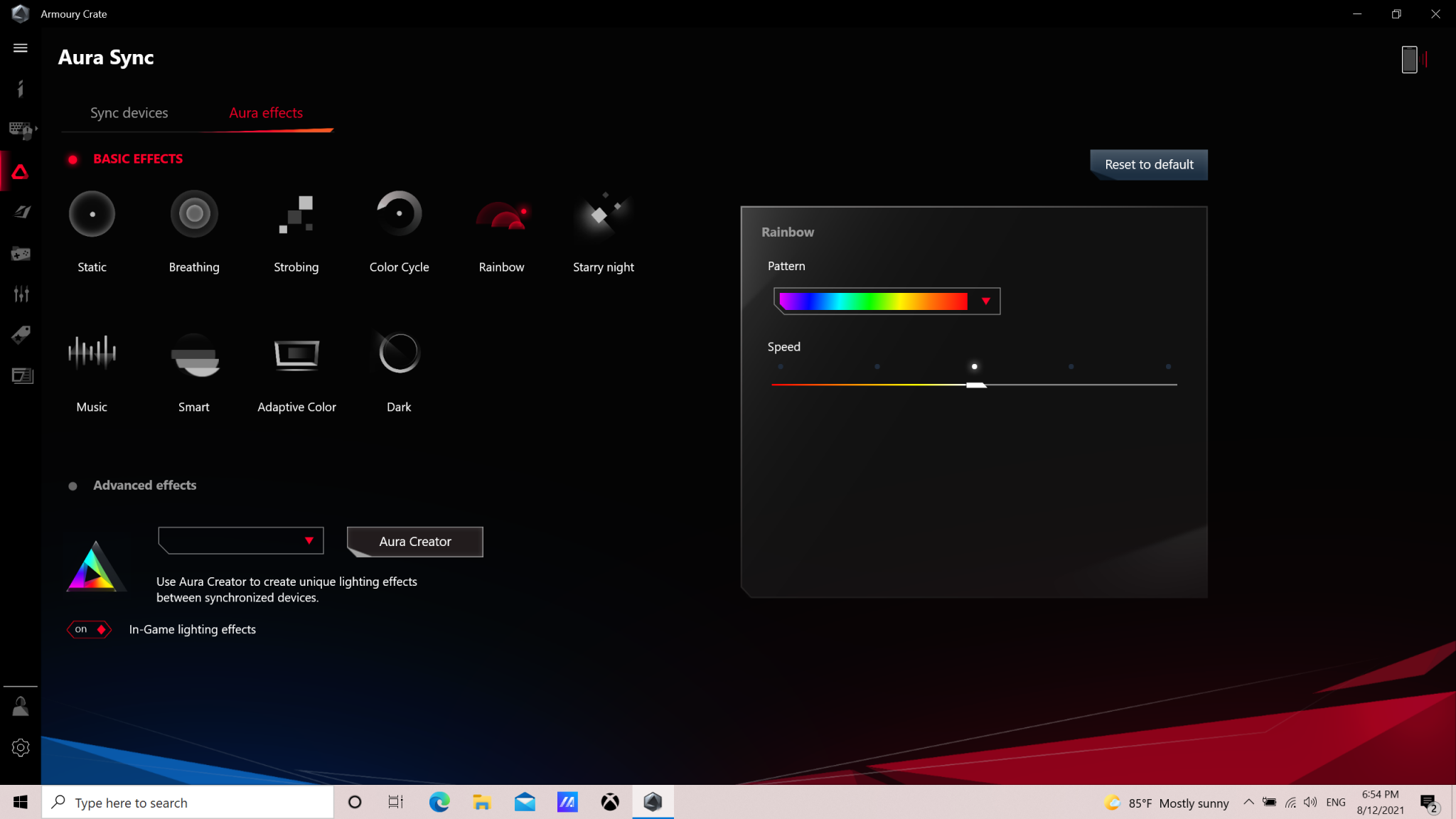Open File Explorer from taskbar

[482, 803]
